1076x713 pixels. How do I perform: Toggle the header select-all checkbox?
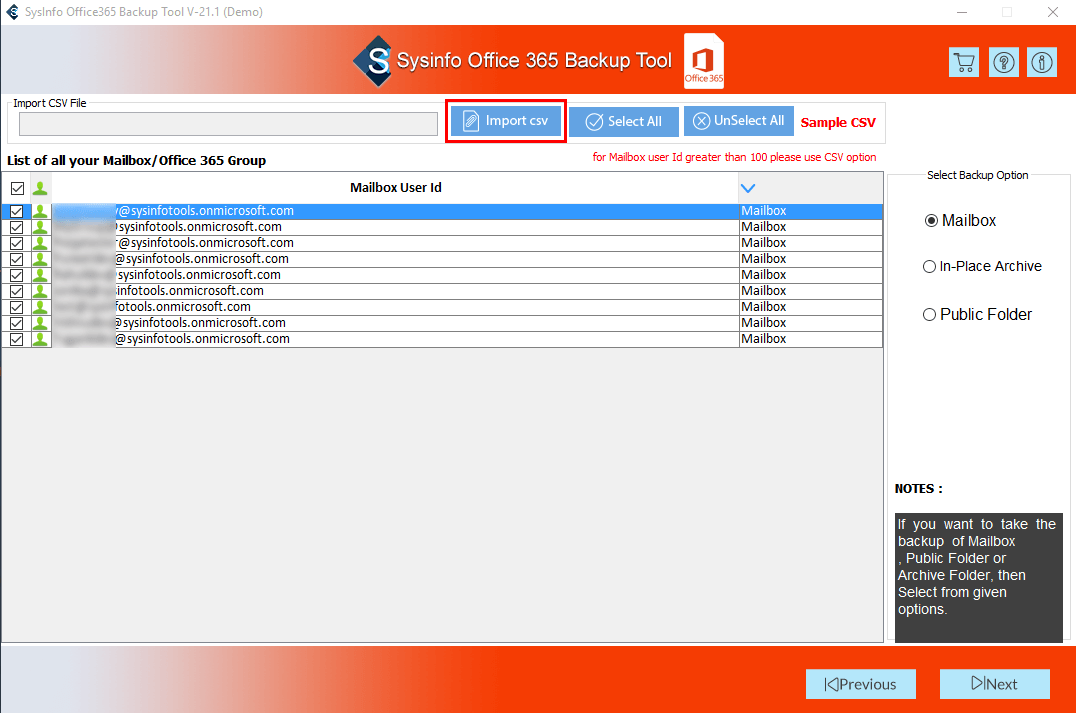pos(17,188)
